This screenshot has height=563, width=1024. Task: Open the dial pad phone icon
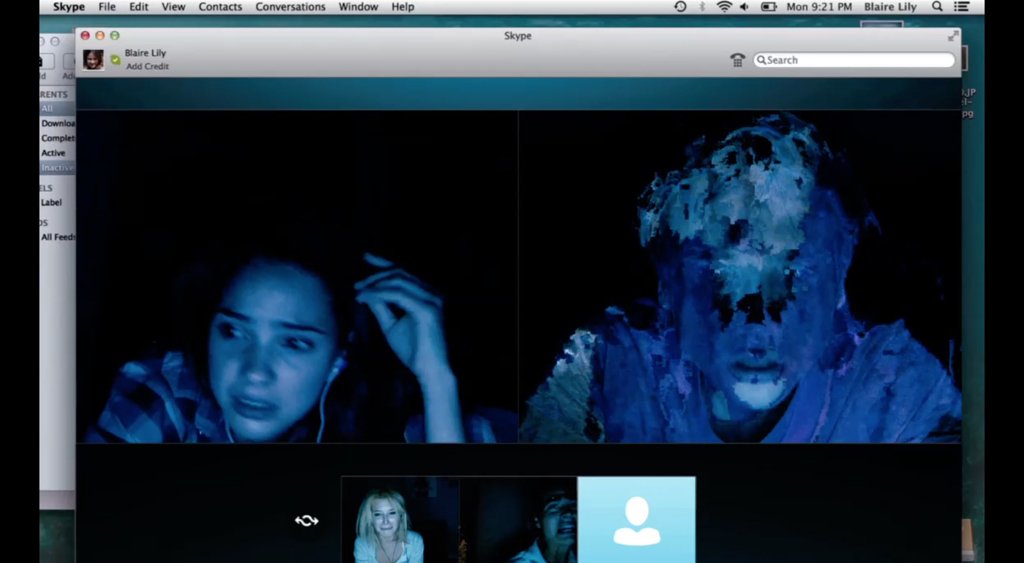point(737,60)
